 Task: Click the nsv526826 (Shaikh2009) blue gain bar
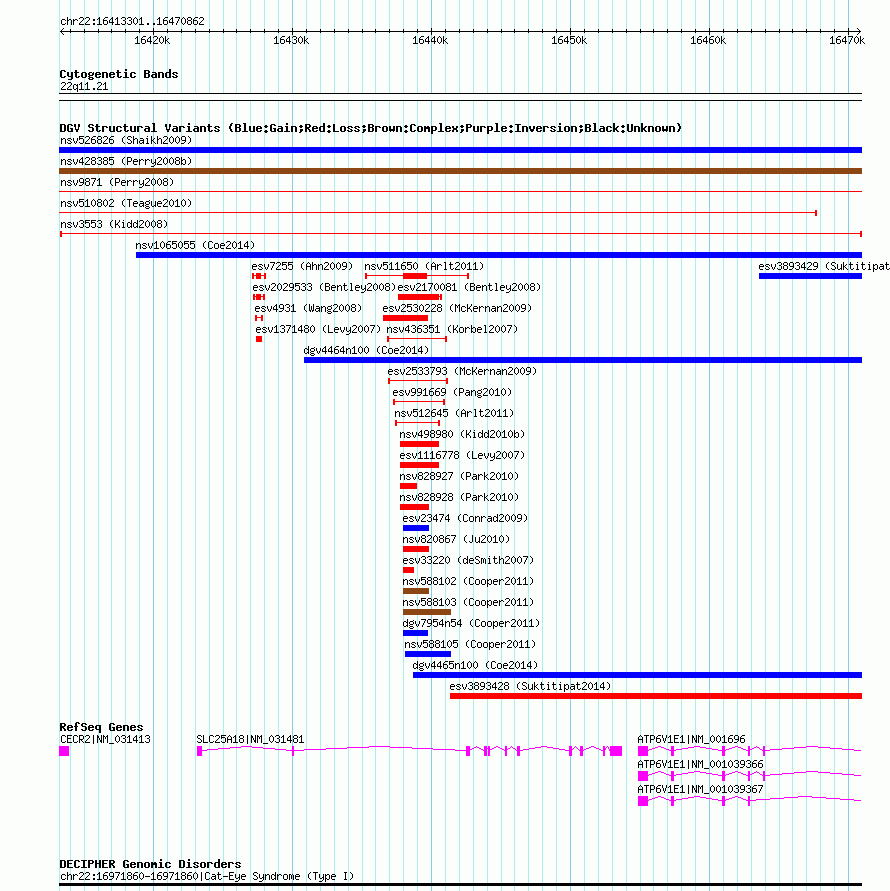(460, 150)
